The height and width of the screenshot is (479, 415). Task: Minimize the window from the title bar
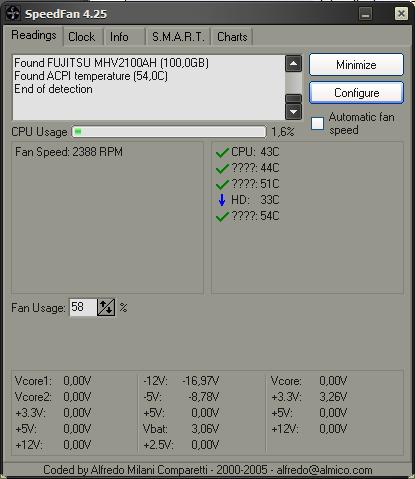(366, 14)
